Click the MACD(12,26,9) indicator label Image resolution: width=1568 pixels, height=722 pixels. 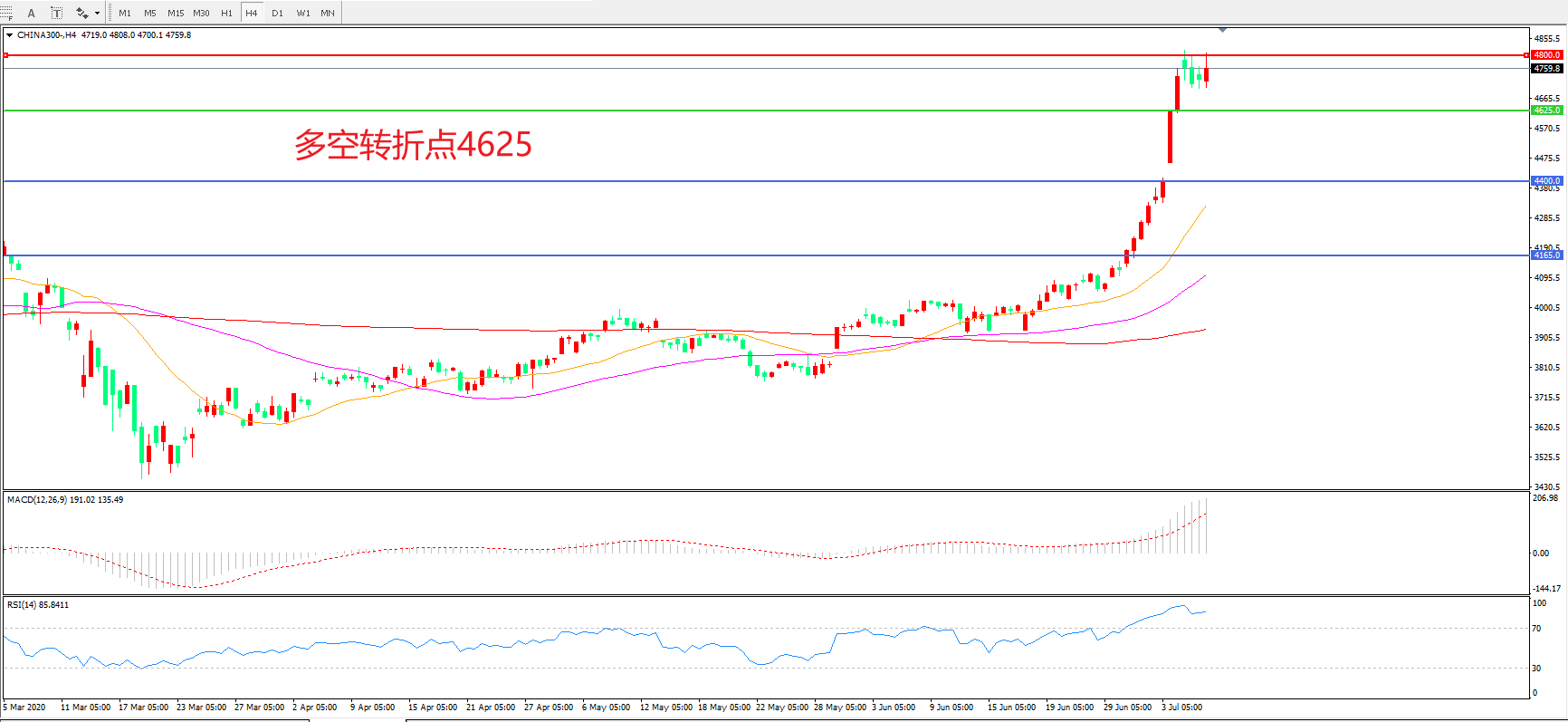pyautogui.click(x=65, y=500)
